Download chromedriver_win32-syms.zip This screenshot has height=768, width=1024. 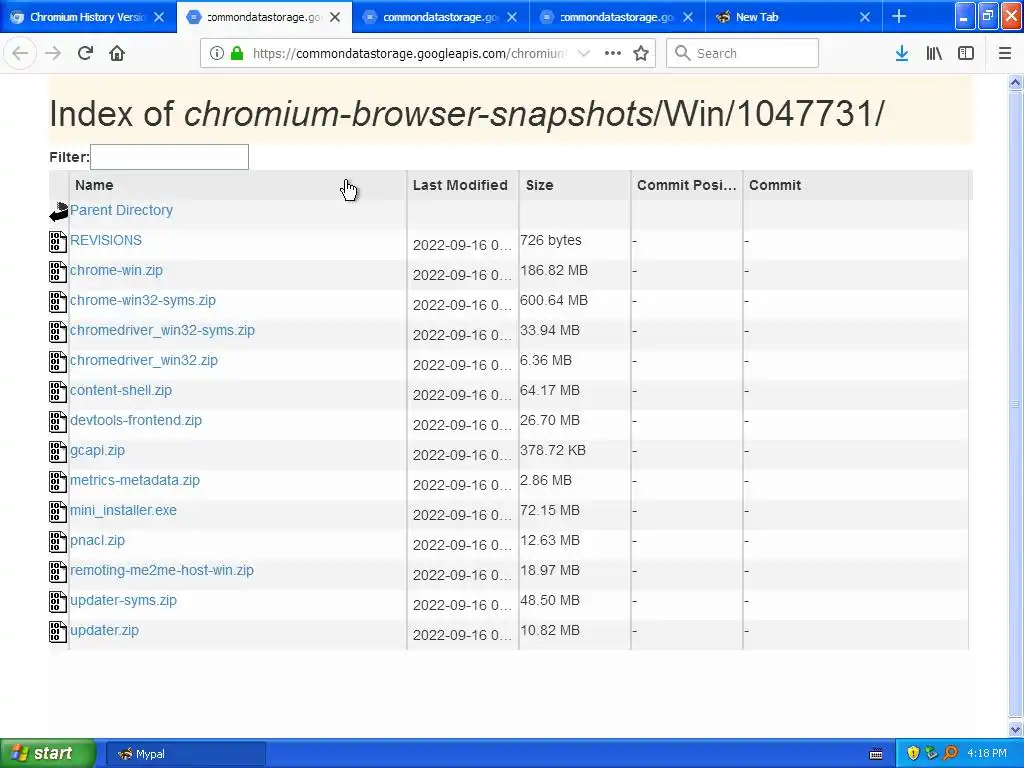pyautogui.click(x=163, y=330)
